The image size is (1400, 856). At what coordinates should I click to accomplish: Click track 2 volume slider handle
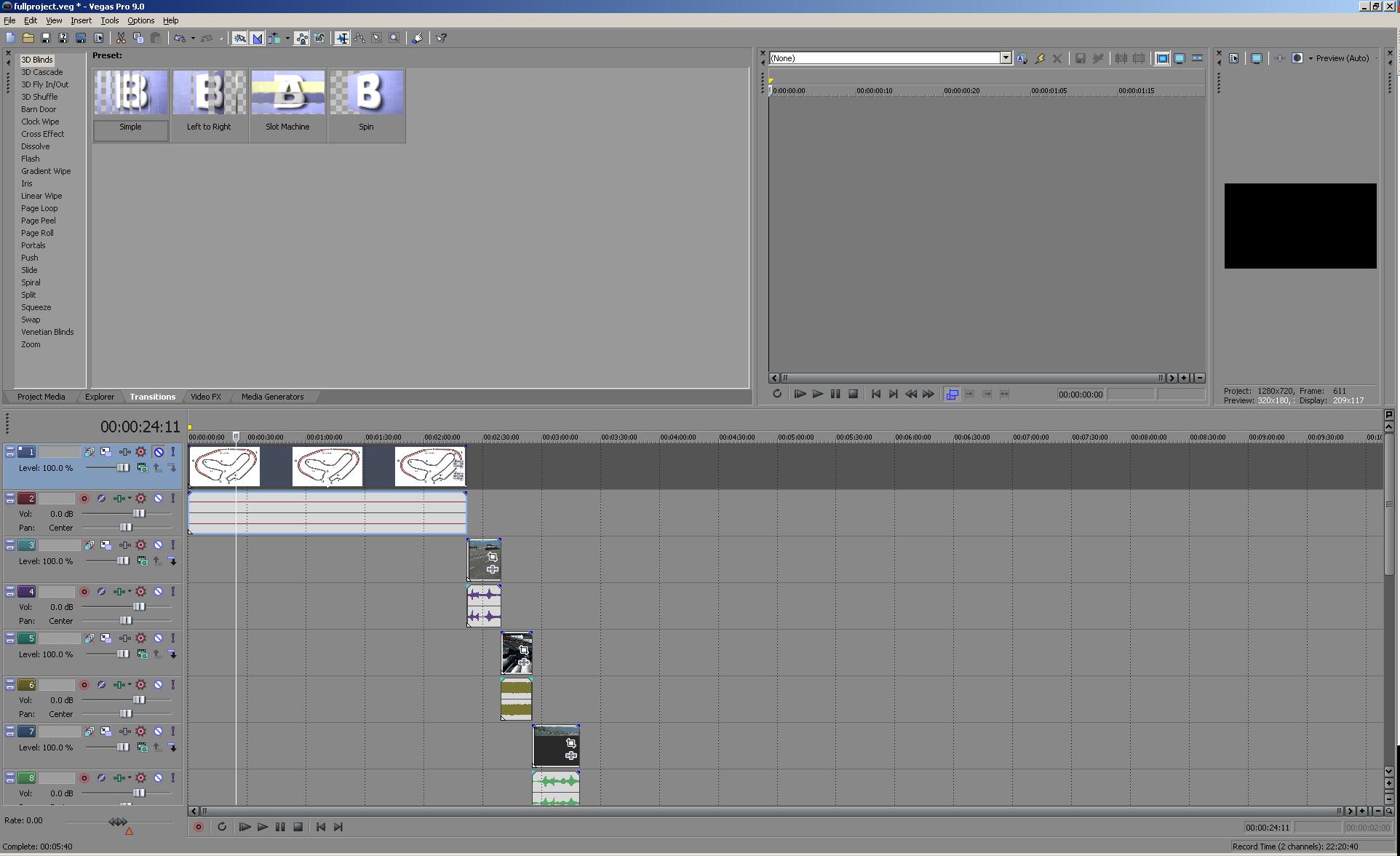pos(138,514)
